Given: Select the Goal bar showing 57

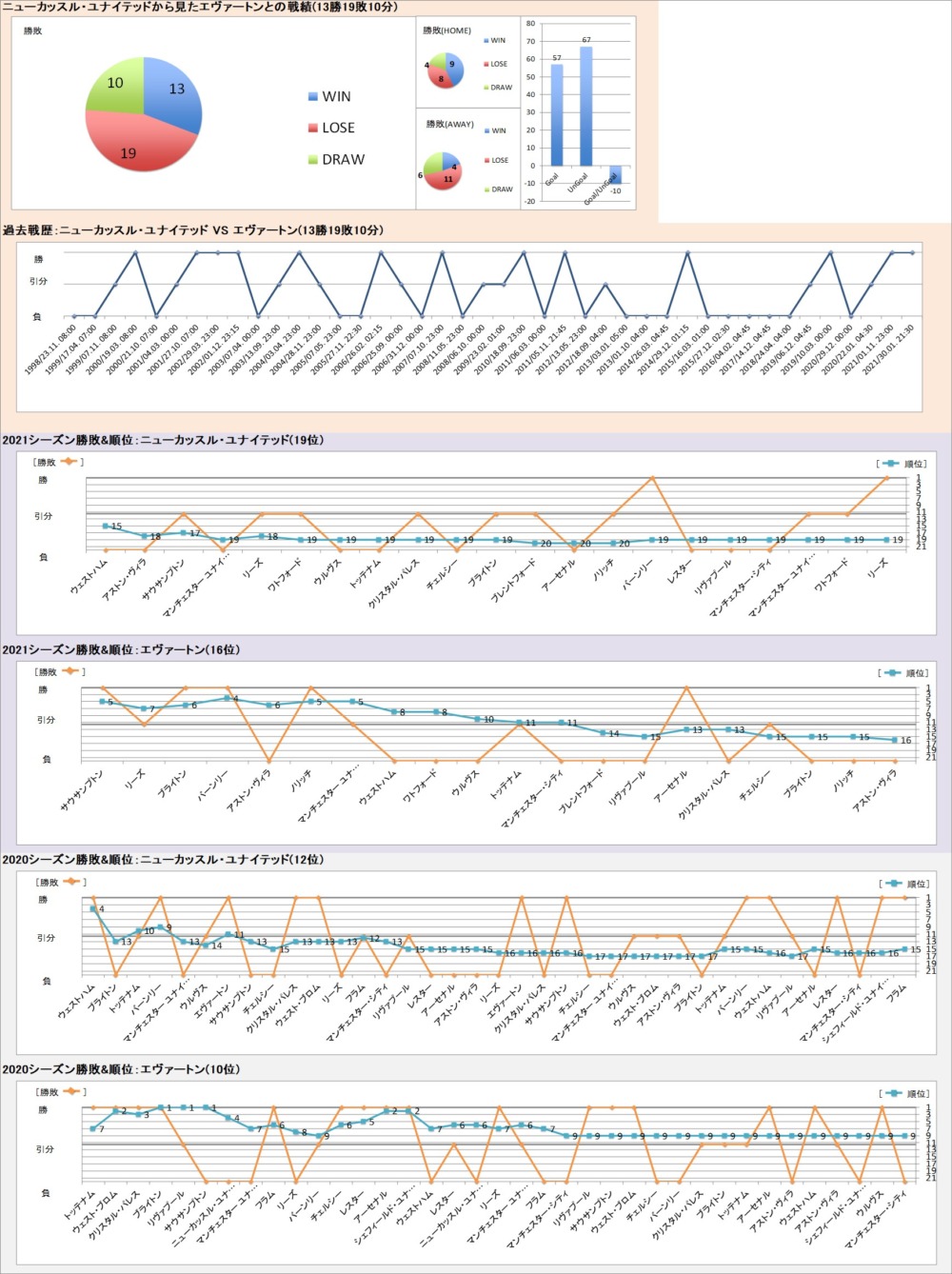Looking at the screenshot, I should click(557, 114).
